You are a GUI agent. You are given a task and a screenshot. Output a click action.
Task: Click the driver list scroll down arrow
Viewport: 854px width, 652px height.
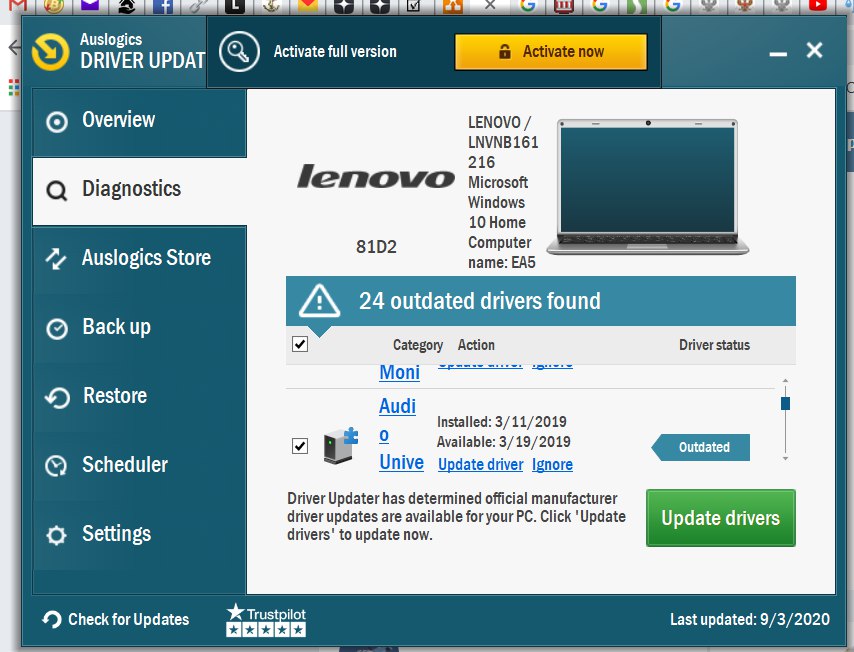coord(785,459)
